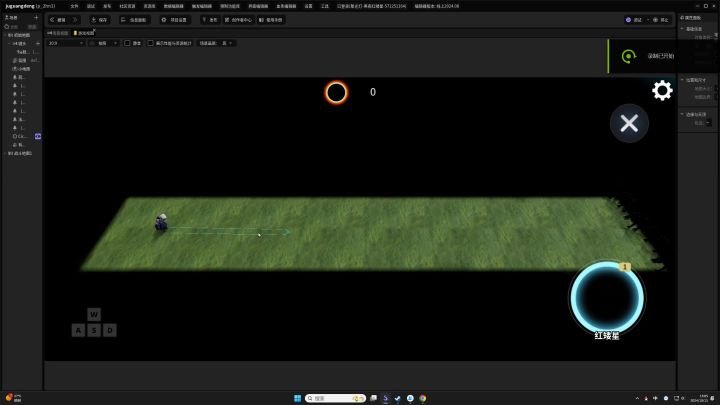Close the active scene tab
Image resolution: width=720 pixels, height=405 pixels.
click(x=94, y=31)
